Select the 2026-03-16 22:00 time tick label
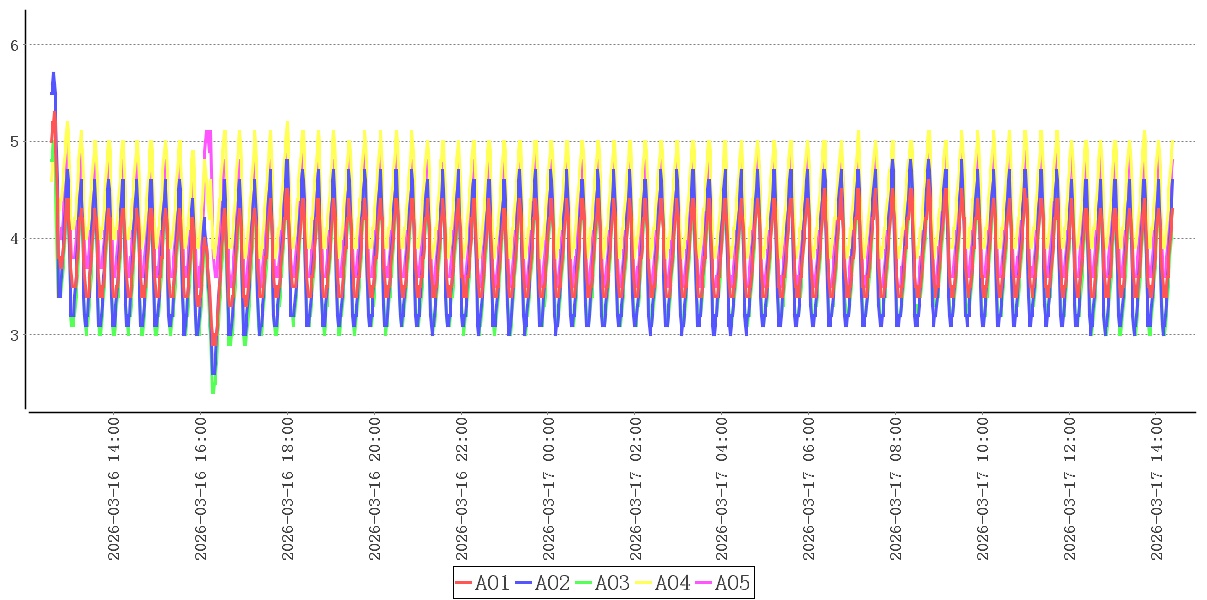The height and width of the screenshot is (600, 1207). tap(462, 489)
